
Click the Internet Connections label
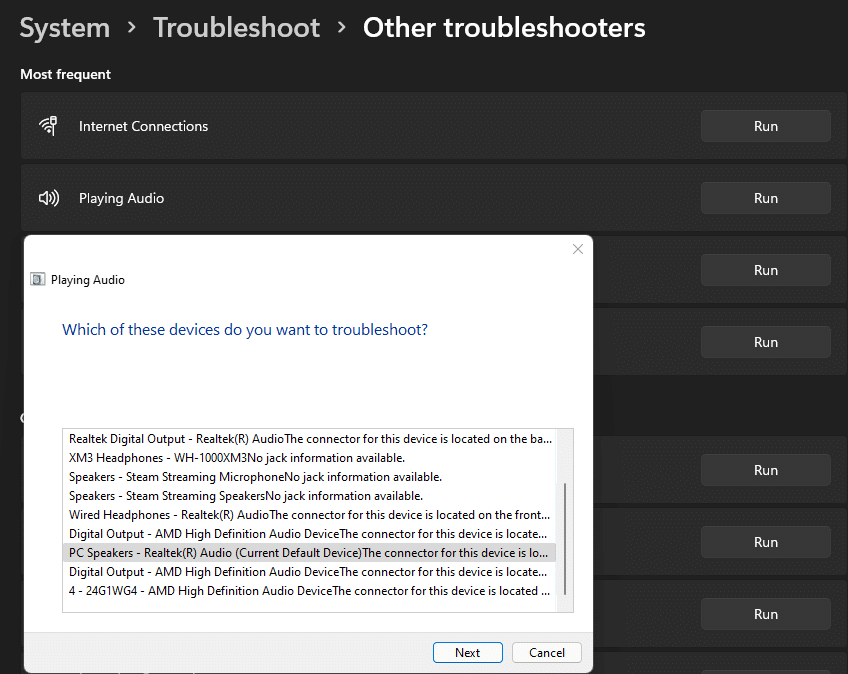click(143, 126)
